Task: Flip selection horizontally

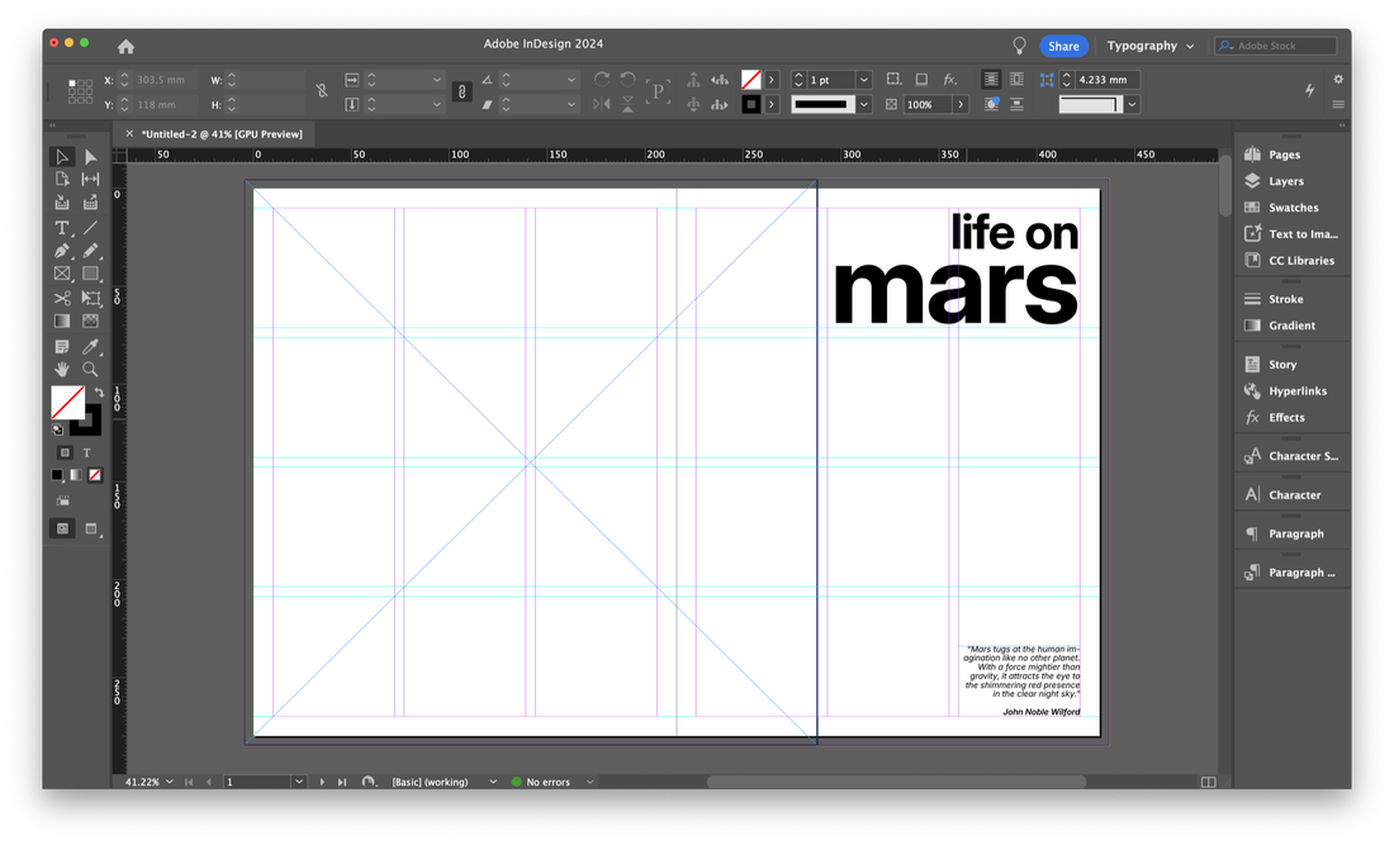Action: point(601,104)
